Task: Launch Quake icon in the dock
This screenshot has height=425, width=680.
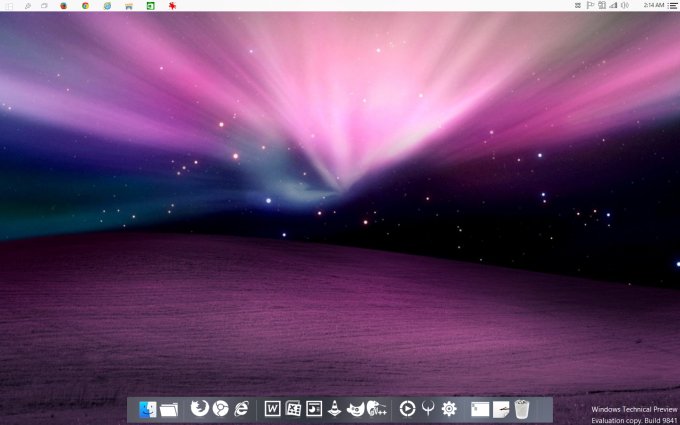Action: 428,409
